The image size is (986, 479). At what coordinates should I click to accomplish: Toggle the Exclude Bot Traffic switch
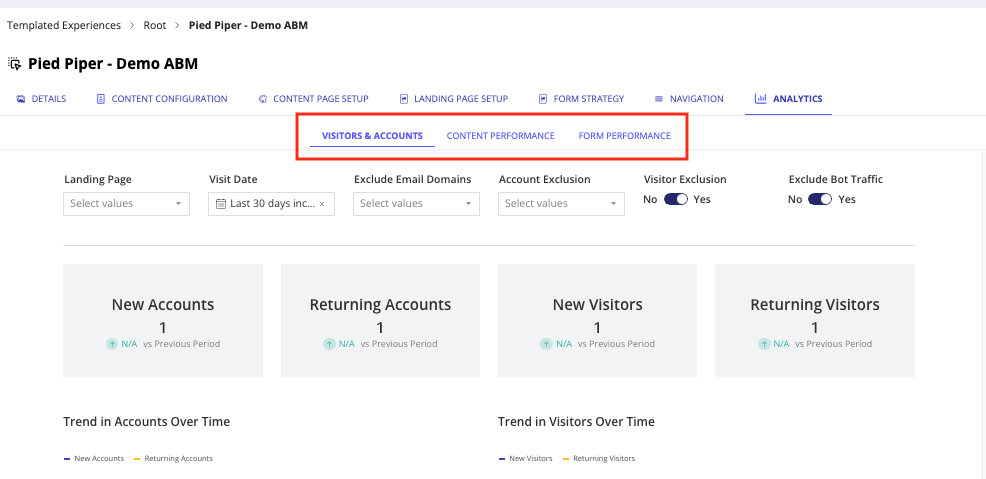820,199
